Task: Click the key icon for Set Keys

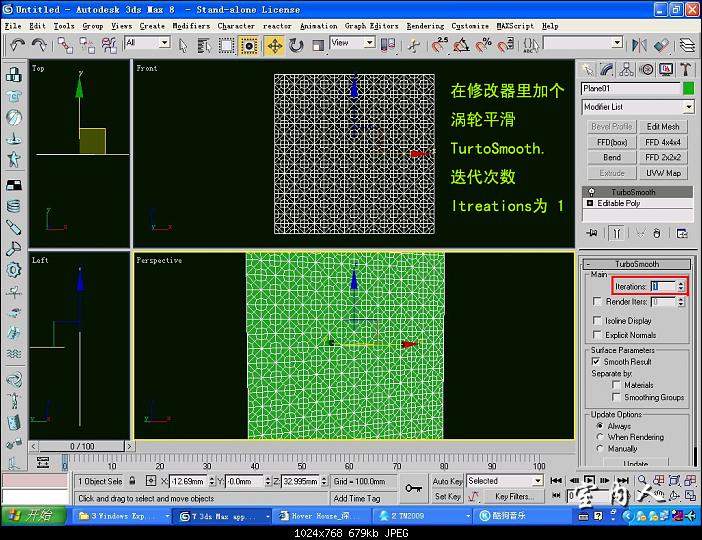Action: click(413, 488)
